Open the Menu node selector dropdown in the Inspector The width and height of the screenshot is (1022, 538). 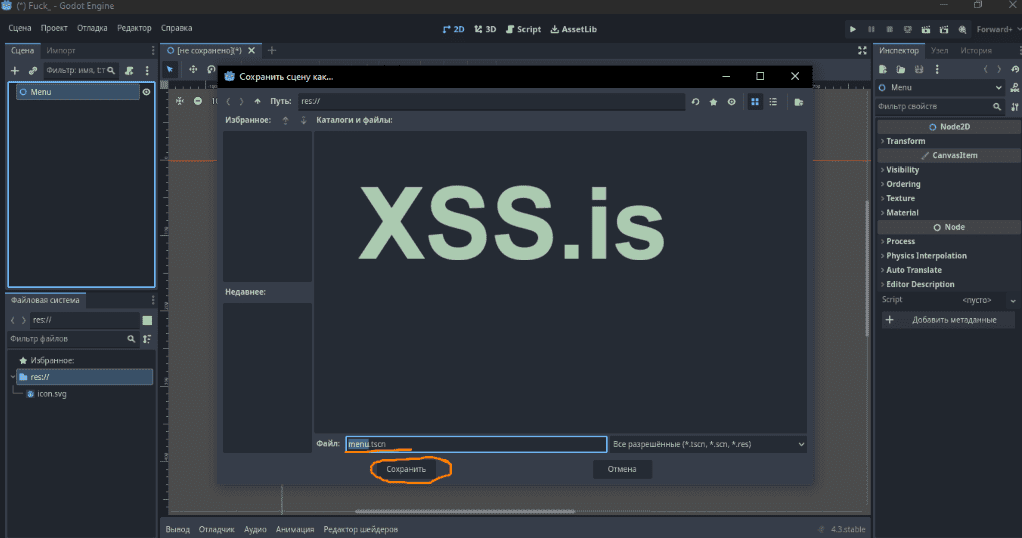point(940,87)
